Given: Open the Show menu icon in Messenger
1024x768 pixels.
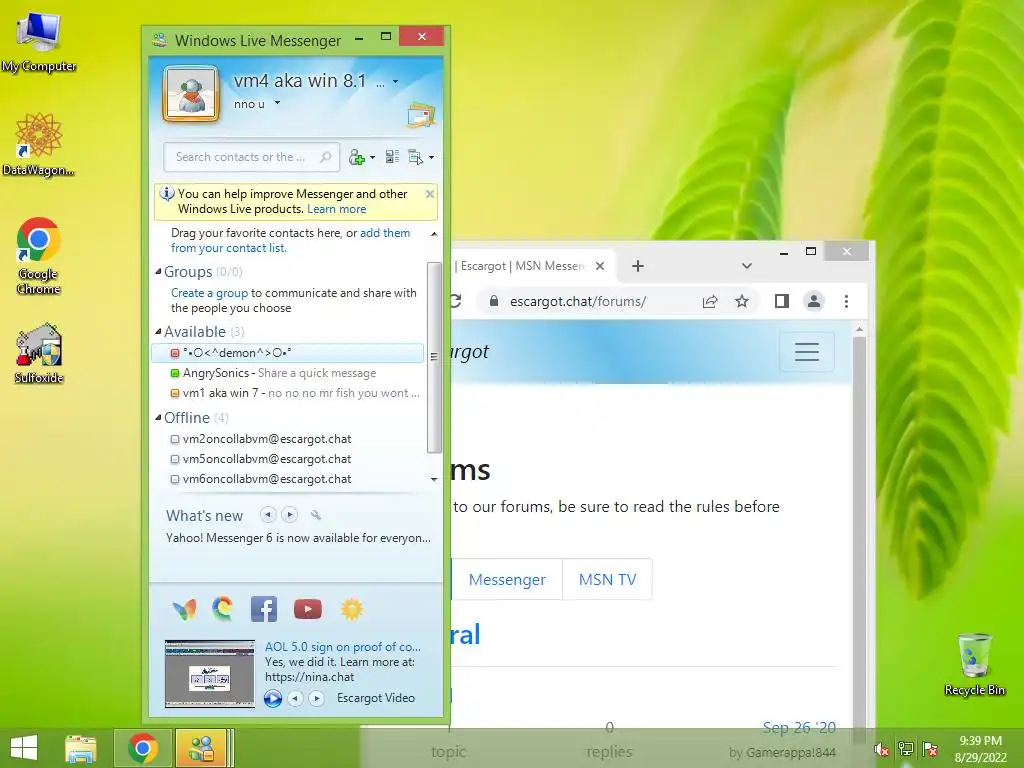Looking at the screenshot, I should click(415, 157).
